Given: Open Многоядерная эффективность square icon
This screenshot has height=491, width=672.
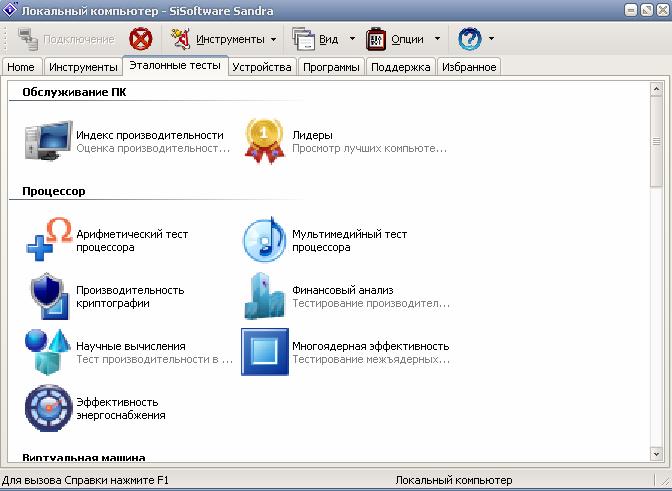Looking at the screenshot, I should 265,352.
